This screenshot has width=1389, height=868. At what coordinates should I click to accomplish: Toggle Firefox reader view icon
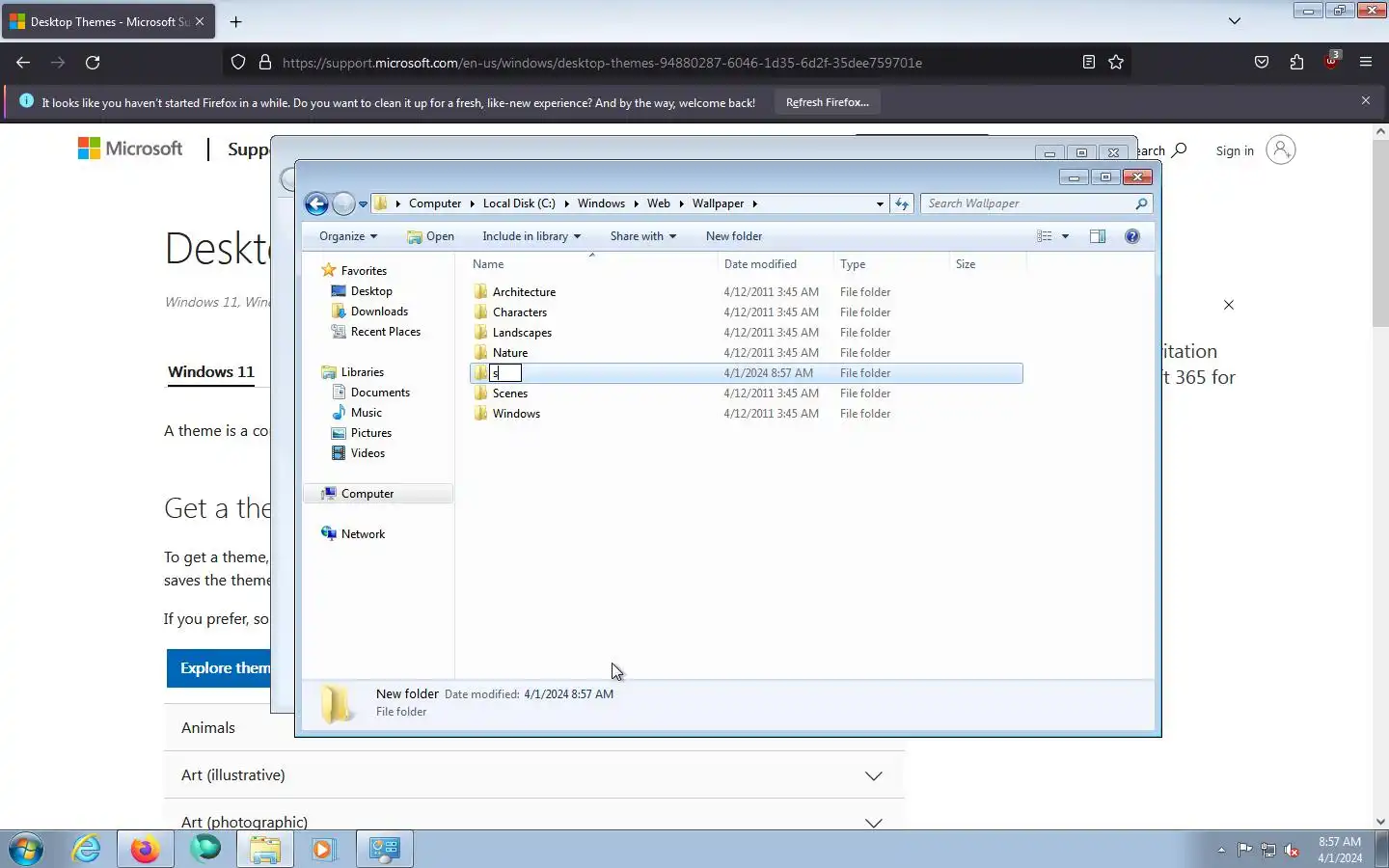point(1089,63)
